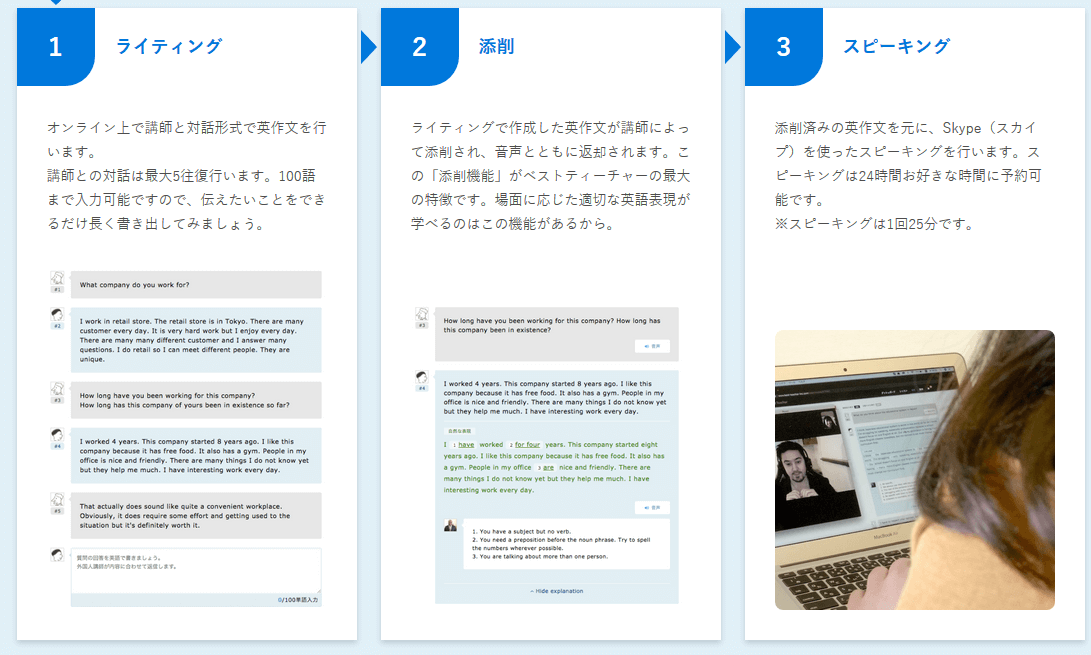Click the paragraph starting ライティングで作成した英作文
Image resolution: width=1091 pixels, height=655 pixels.
coord(550,175)
